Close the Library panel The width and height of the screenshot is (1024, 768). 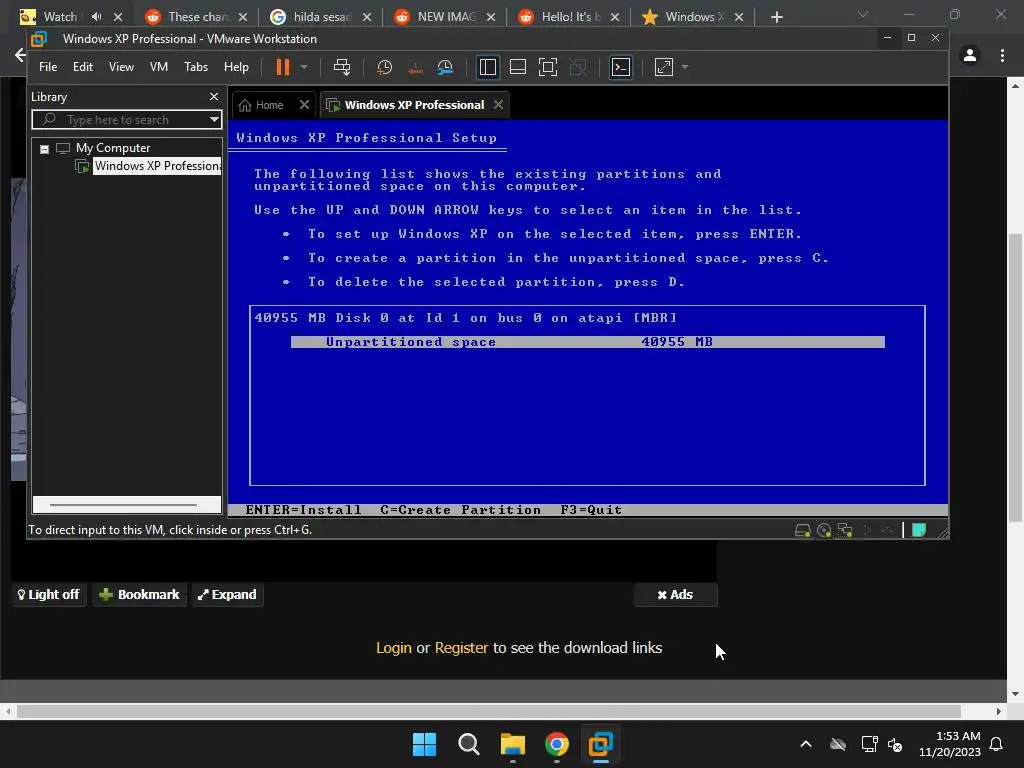coord(214,97)
